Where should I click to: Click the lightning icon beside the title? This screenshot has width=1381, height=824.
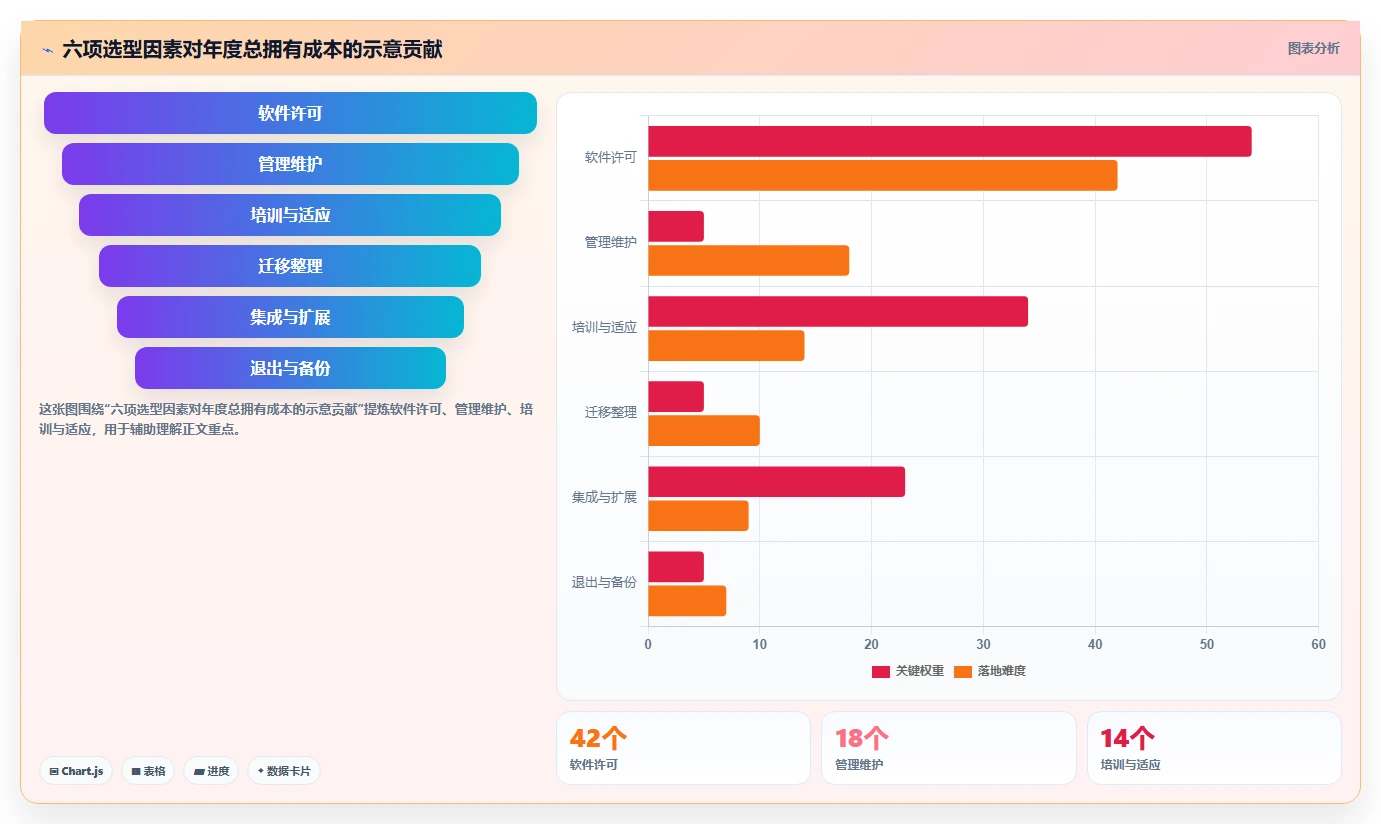47,49
